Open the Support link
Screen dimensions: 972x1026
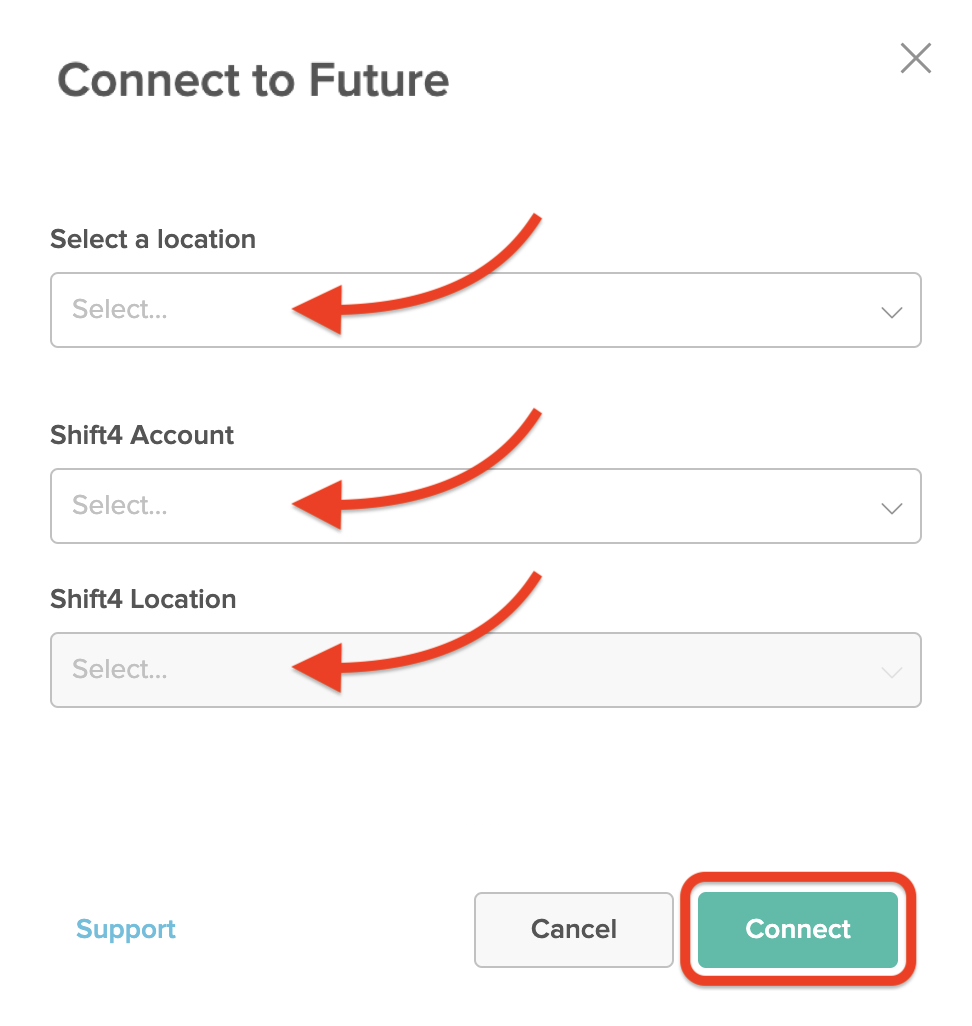126,930
